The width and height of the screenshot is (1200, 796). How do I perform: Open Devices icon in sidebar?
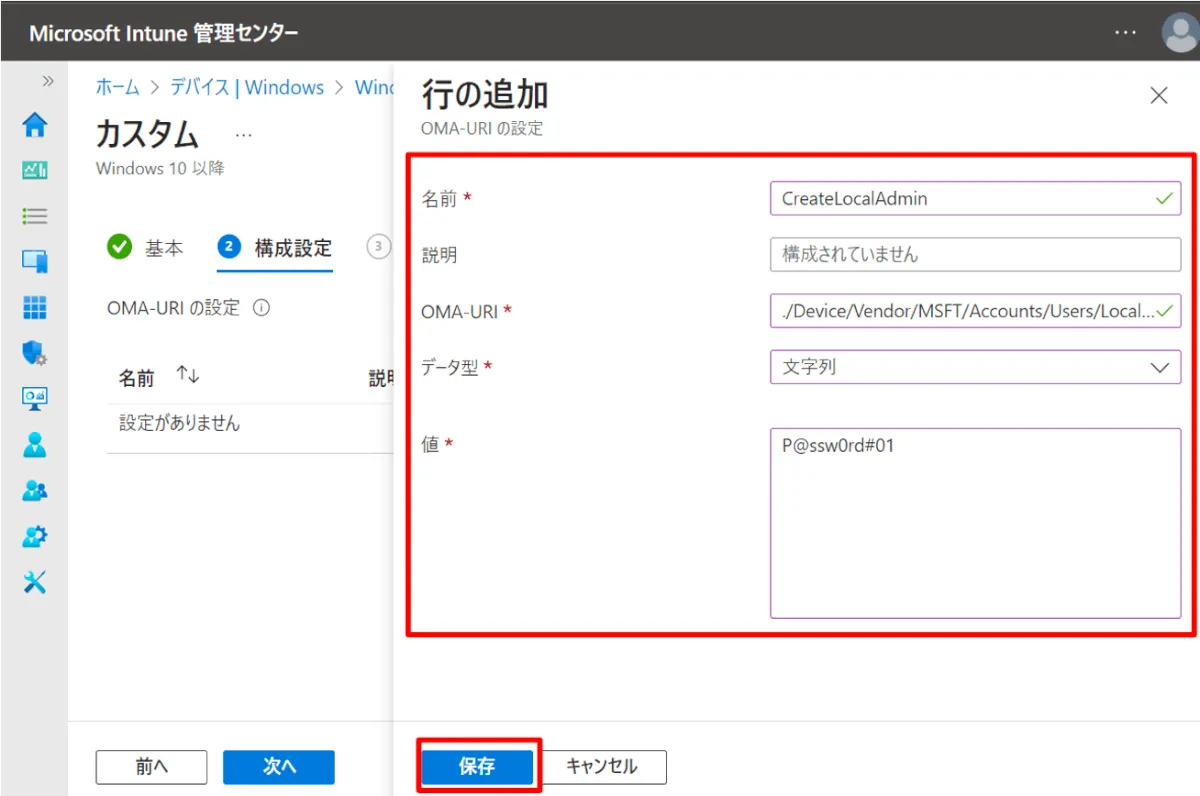35,262
